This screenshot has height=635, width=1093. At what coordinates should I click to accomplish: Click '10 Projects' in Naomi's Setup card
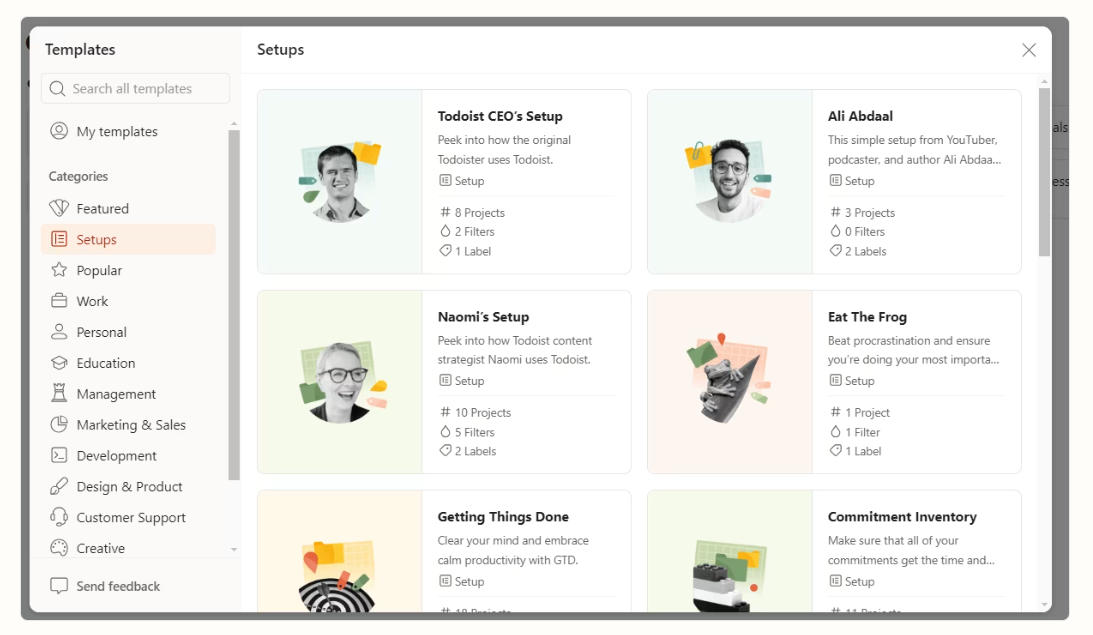point(483,413)
